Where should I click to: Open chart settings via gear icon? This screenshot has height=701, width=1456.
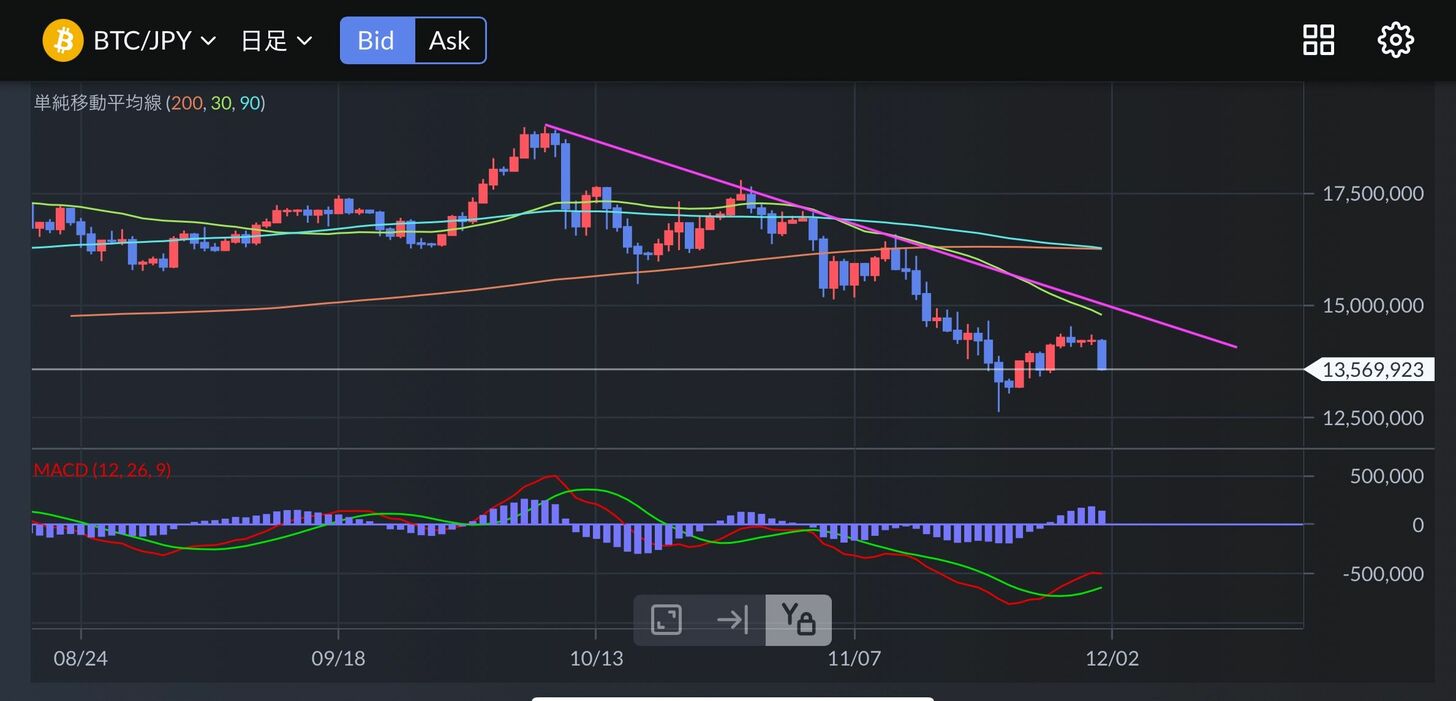(1395, 40)
